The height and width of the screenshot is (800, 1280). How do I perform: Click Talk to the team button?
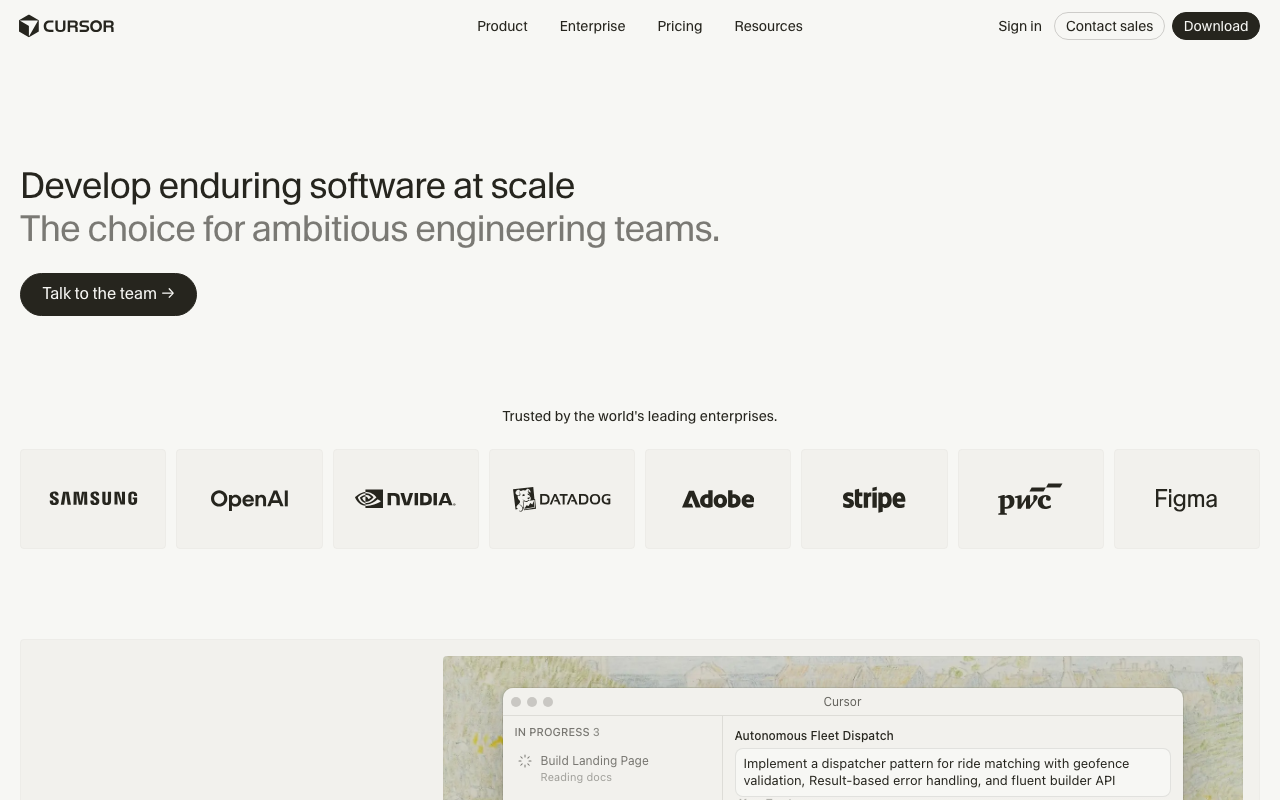108,294
